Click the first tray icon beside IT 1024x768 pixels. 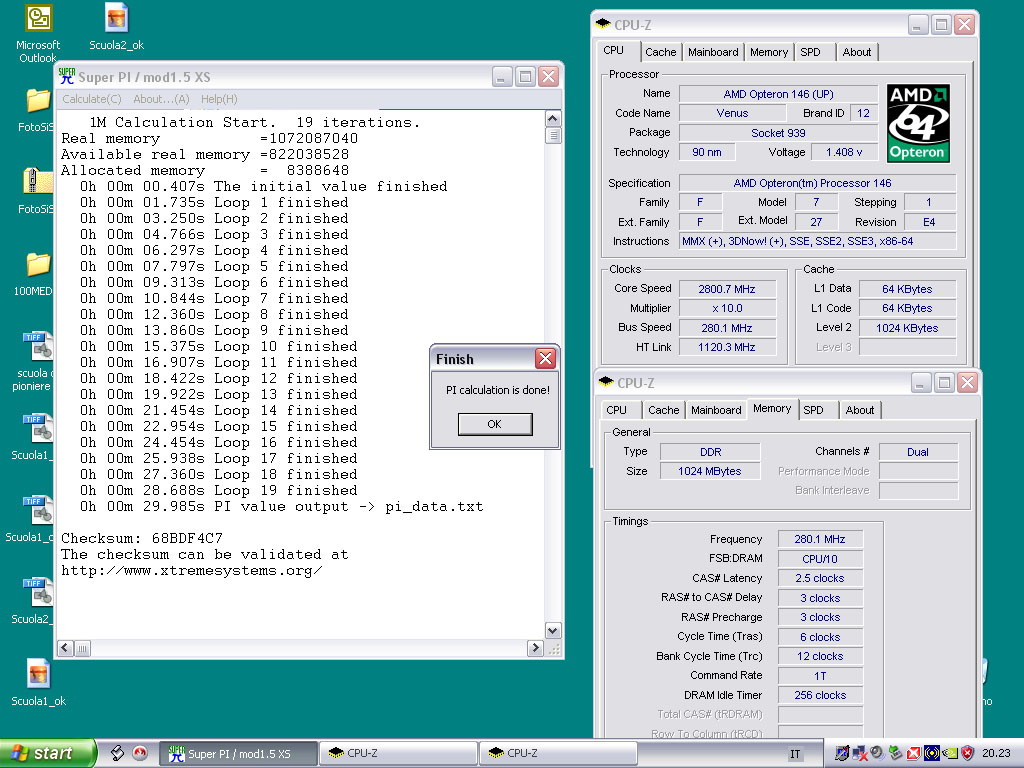pos(842,754)
